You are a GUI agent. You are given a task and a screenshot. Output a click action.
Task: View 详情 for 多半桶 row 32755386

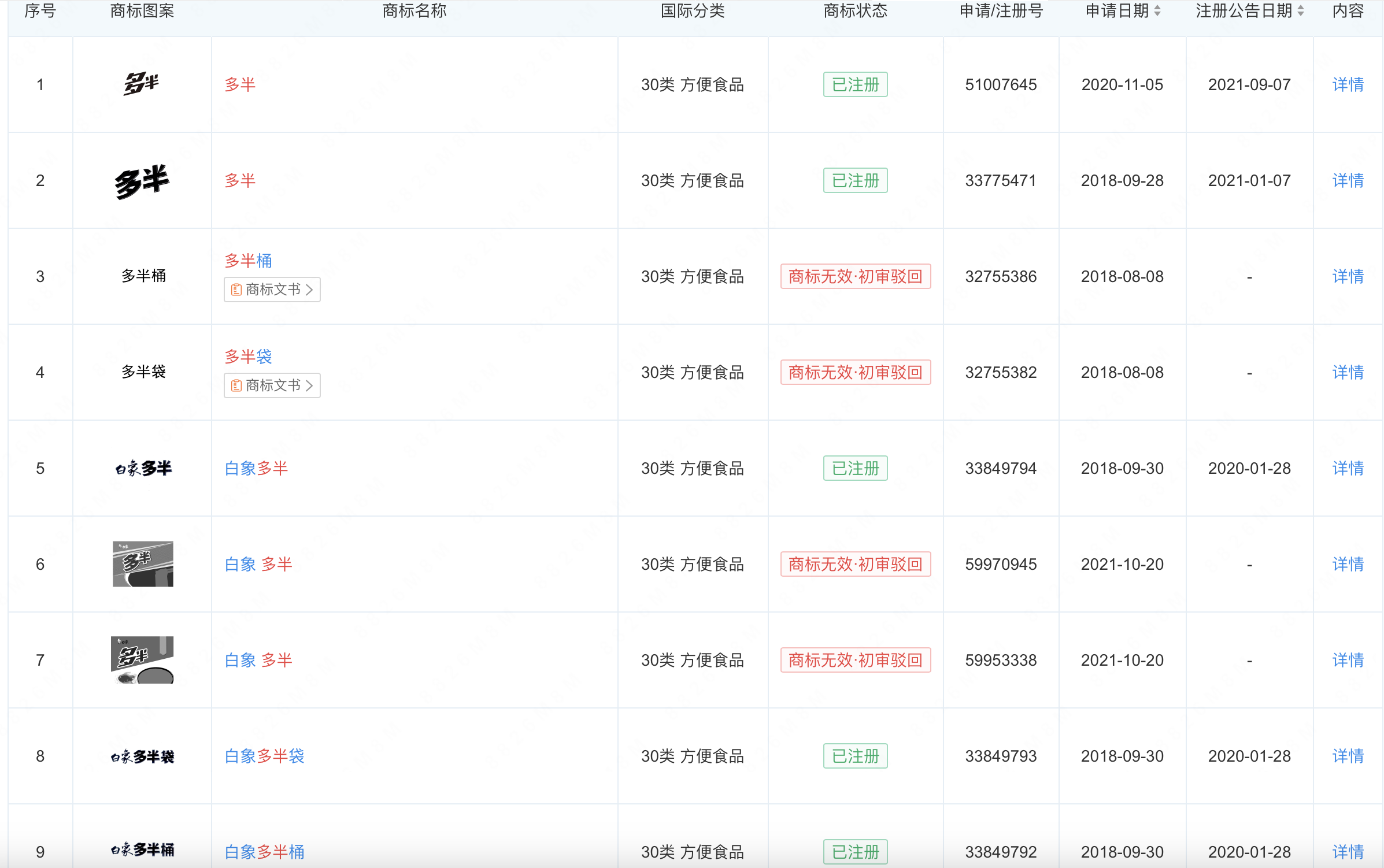pos(1348,277)
